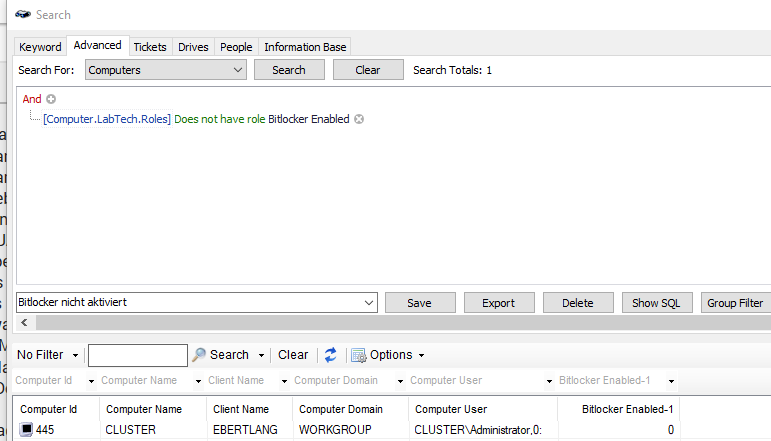The width and height of the screenshot is (771, 441).
Task: Click the refresh arrows icon in results toolbar
Action: (x=330, y=354)
